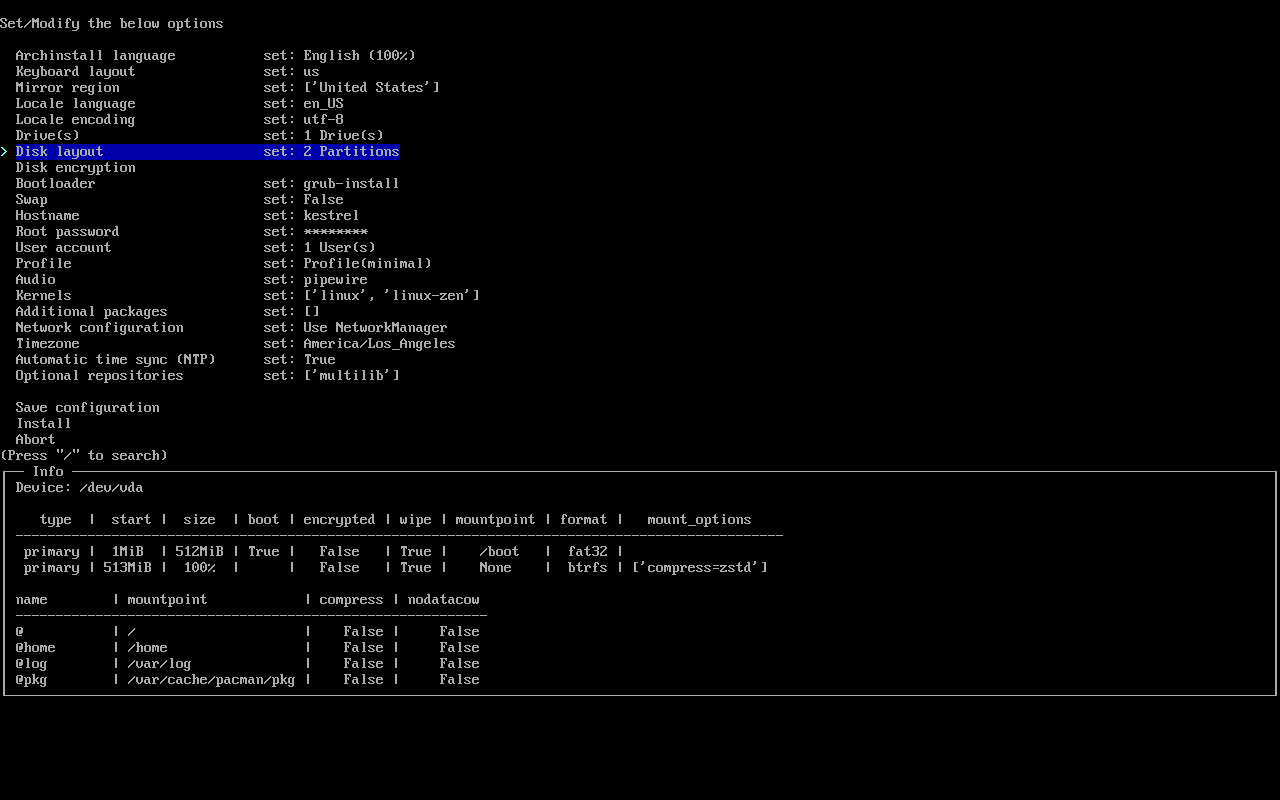Click the 'pipewire' audio value
The width and height of the screenshot is (1280, 800).
tap(336, 280)
